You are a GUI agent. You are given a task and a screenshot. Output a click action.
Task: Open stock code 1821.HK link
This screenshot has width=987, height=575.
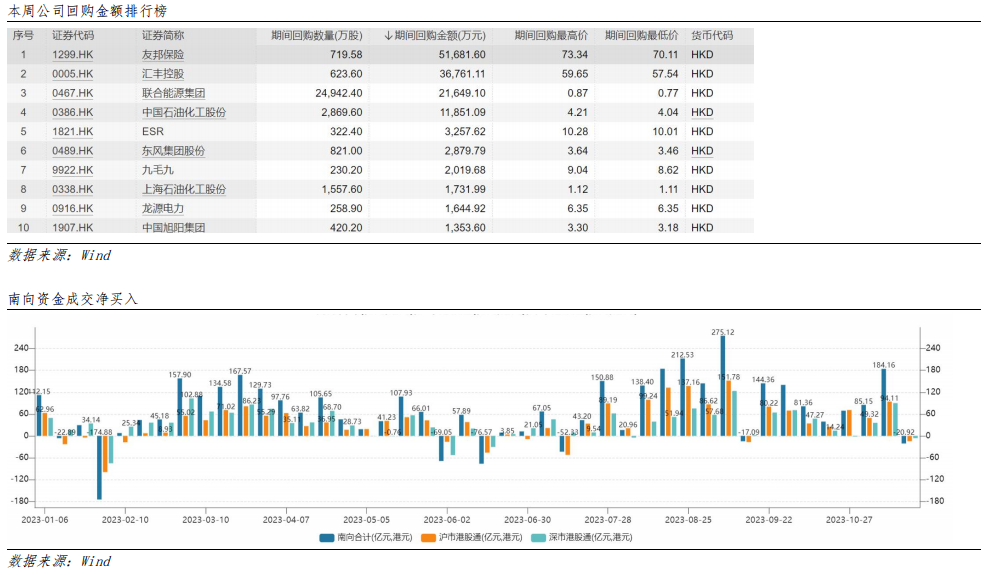click(72, 132)
